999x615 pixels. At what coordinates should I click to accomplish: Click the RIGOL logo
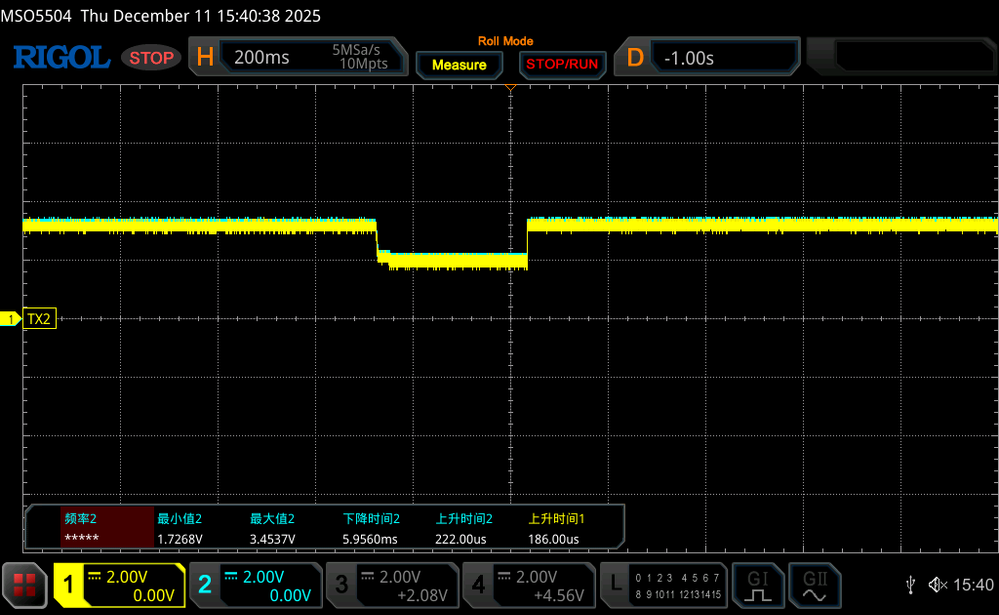(62, 57)
